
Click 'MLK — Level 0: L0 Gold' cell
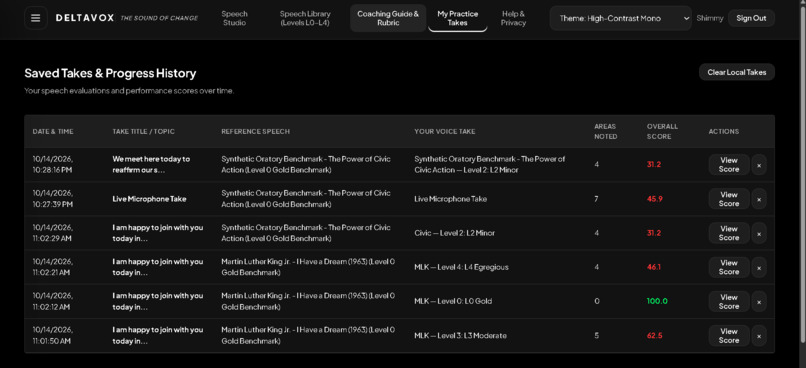(x=453, y=301)
